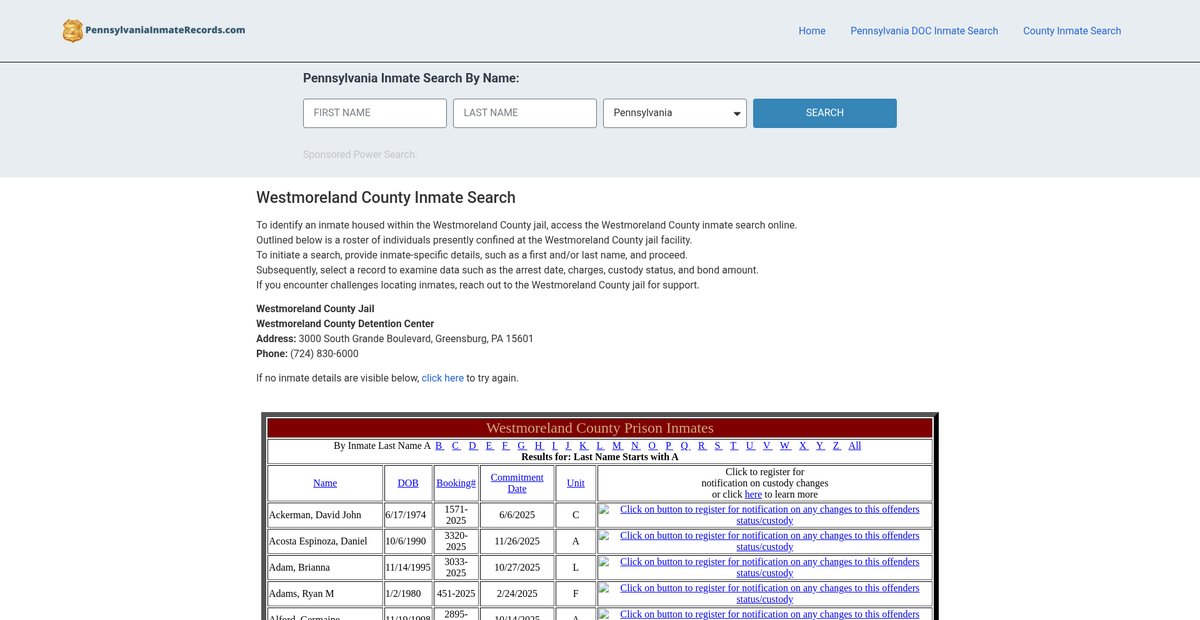Click 'here' to learn more about notifications
The height and width of the screenshot is (620, 1200).
coord(753,494)
